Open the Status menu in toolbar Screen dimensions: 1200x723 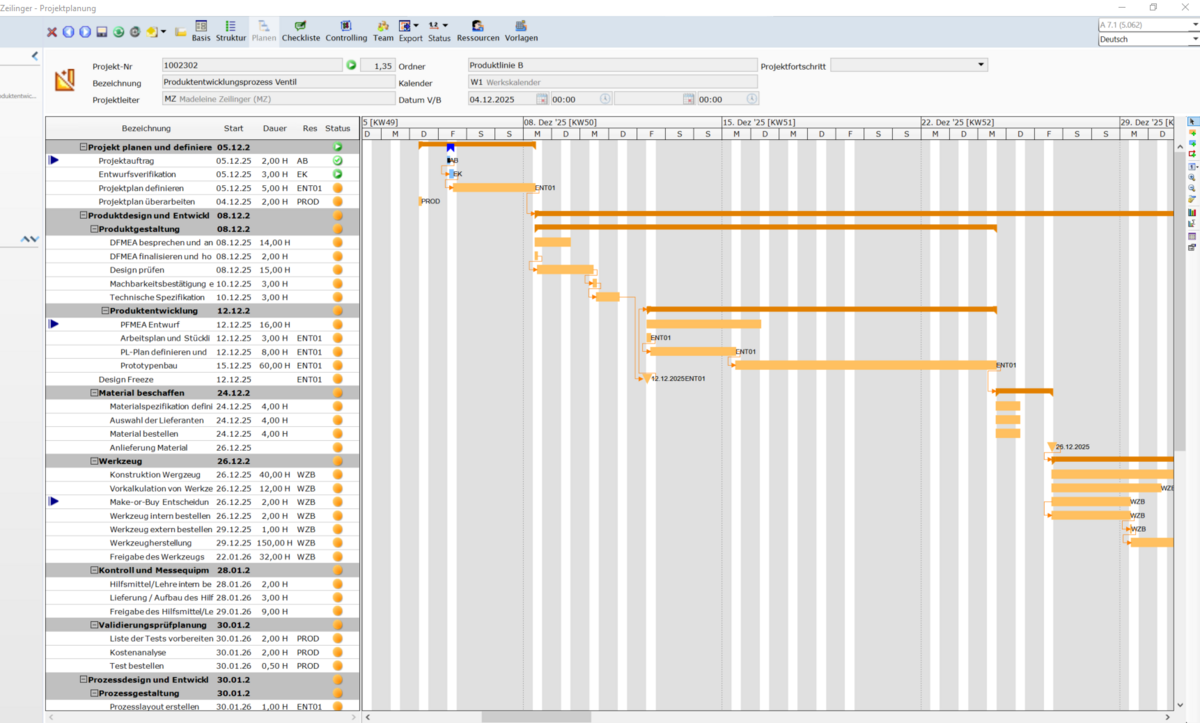point(439,31)
